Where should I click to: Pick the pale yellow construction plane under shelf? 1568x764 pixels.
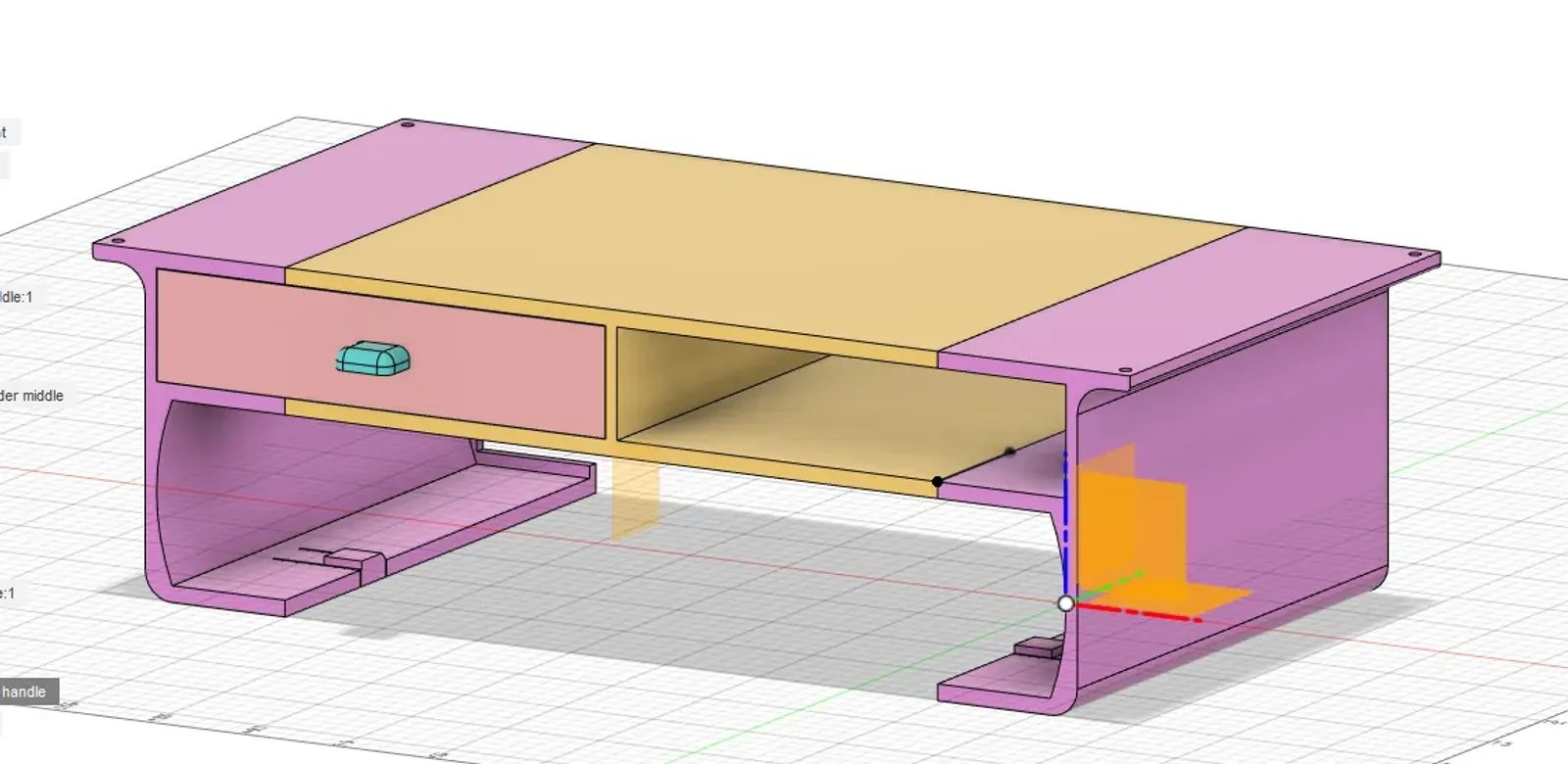635,498
